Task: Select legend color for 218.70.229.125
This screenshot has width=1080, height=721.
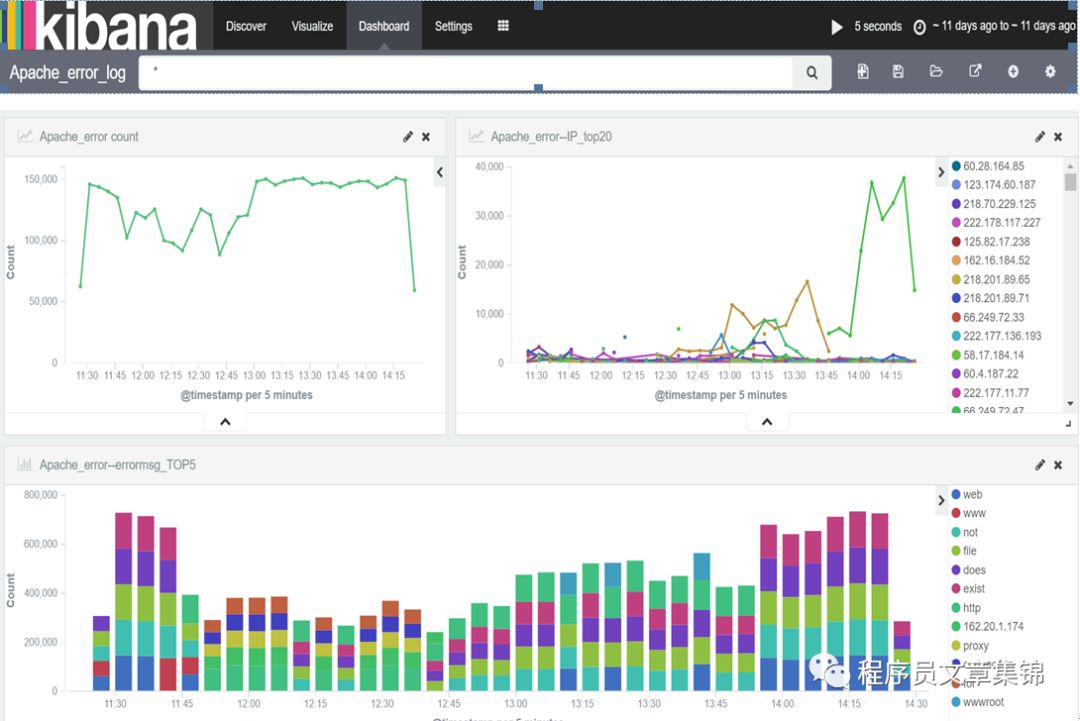Action: (956, 204)
